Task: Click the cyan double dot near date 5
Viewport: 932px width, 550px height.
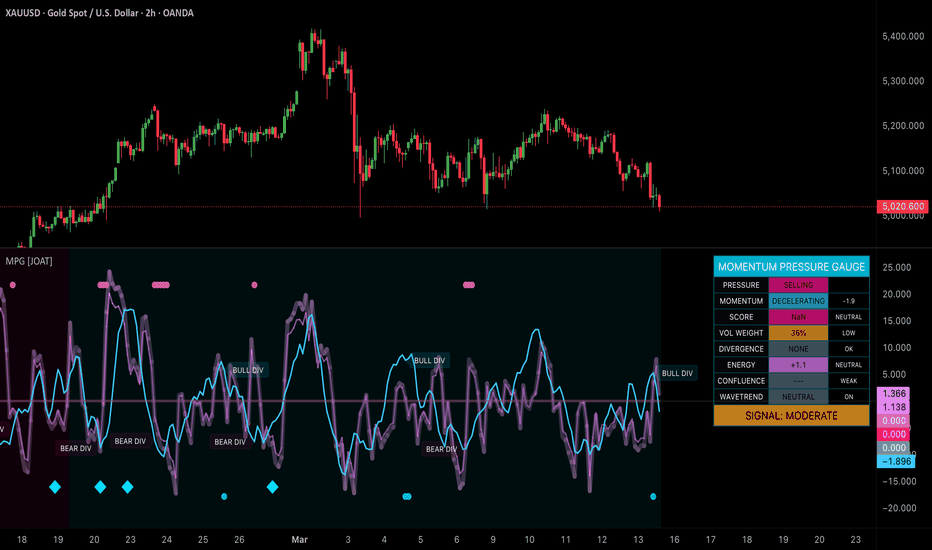Action: pyautogui.click(x=407, y=496)
